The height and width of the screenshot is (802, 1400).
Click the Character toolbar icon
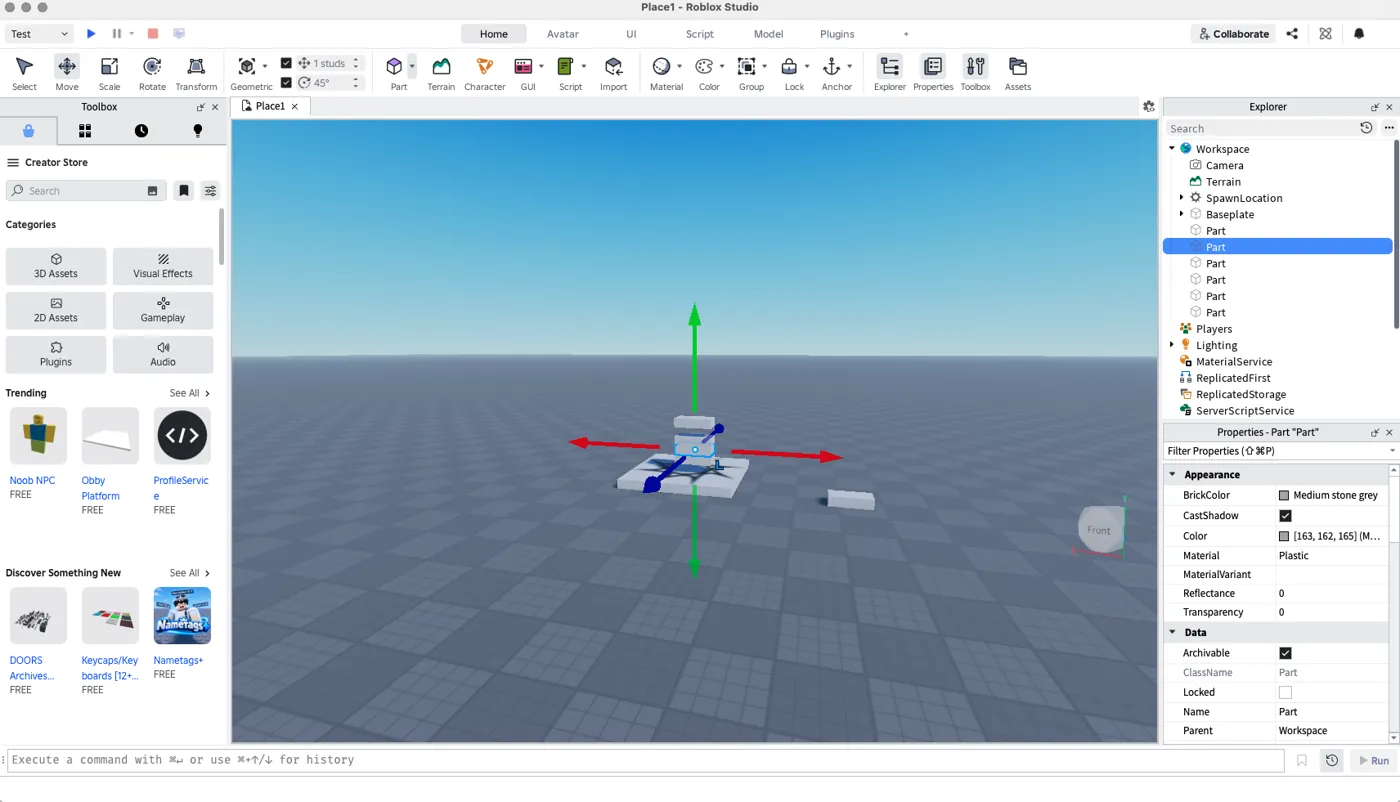[485, 73]
